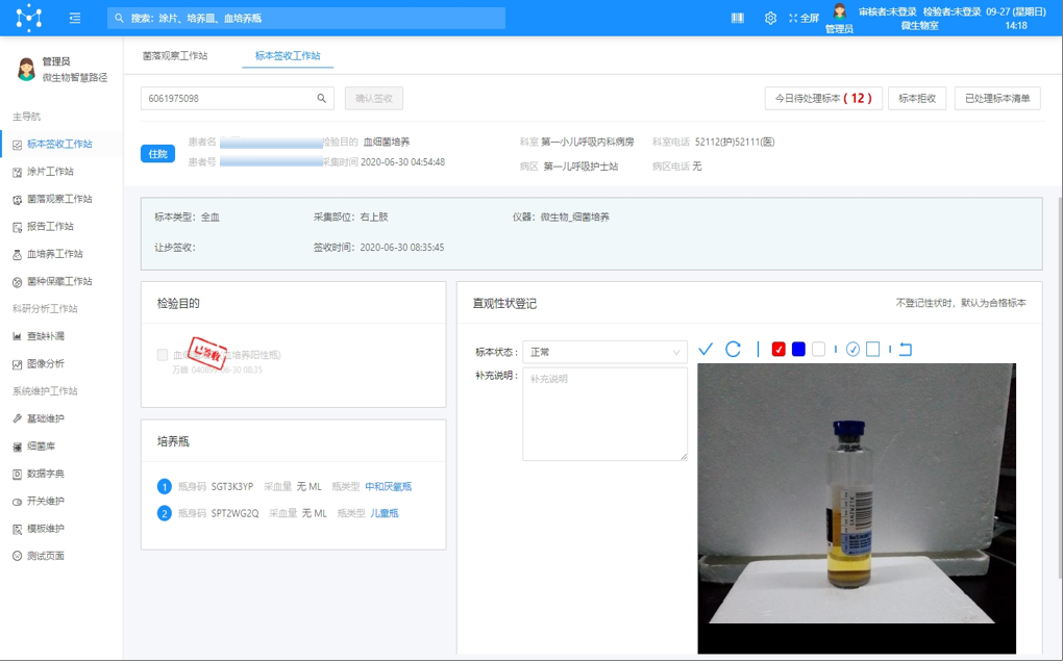Select the checkmark annotation tool above the photo
The height and width of the screenshot is (664, 1064).
(x=706, y=348)
